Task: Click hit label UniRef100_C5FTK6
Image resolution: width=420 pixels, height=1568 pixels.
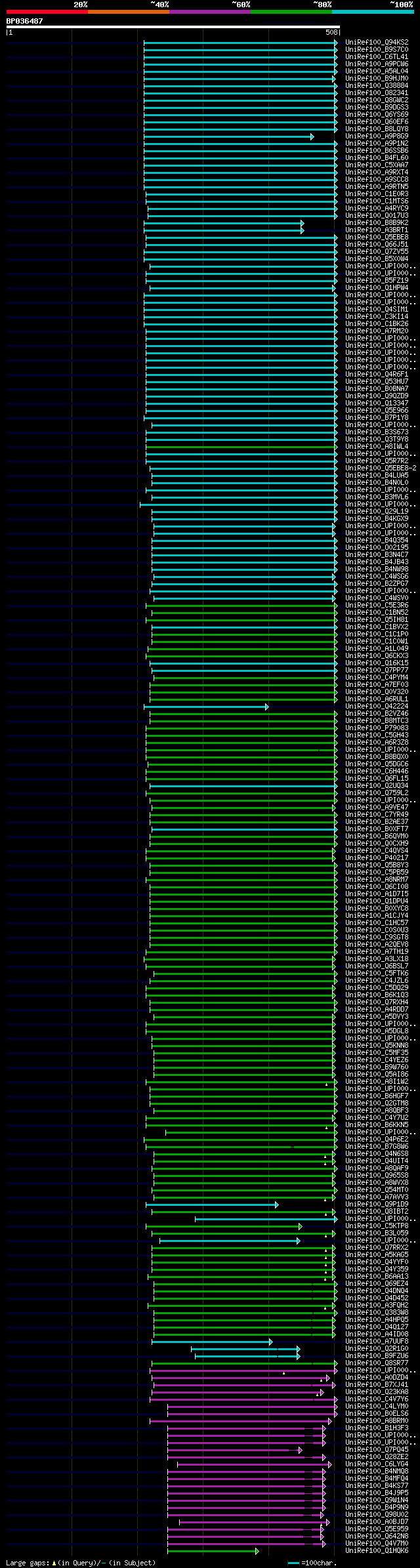Action: (x=377, y=974)
